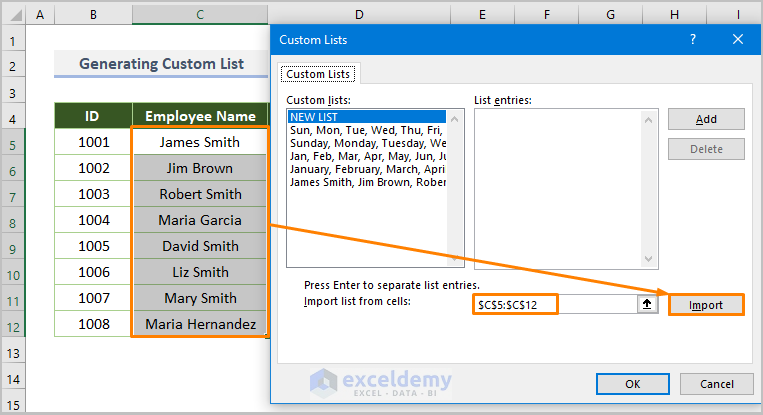The image size is (763, 415).
Task: Close the Custom Lists dialog
Action: click(x=738, y=39)
